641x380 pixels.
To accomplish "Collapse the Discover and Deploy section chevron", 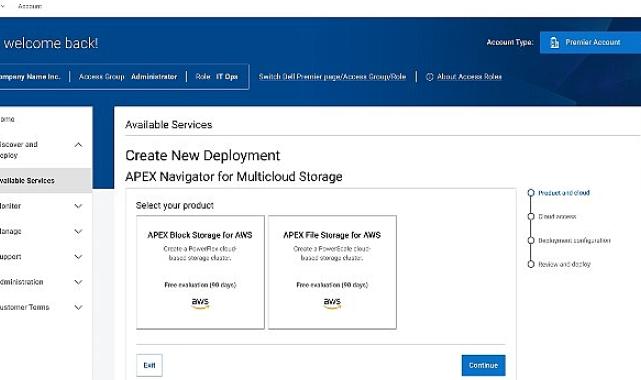I will [78, 145].
